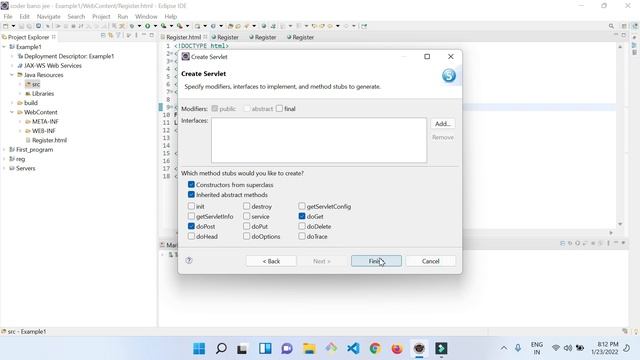Uncheck the doPost method stub
The image size is (640, 360).
tap(191, 226)
